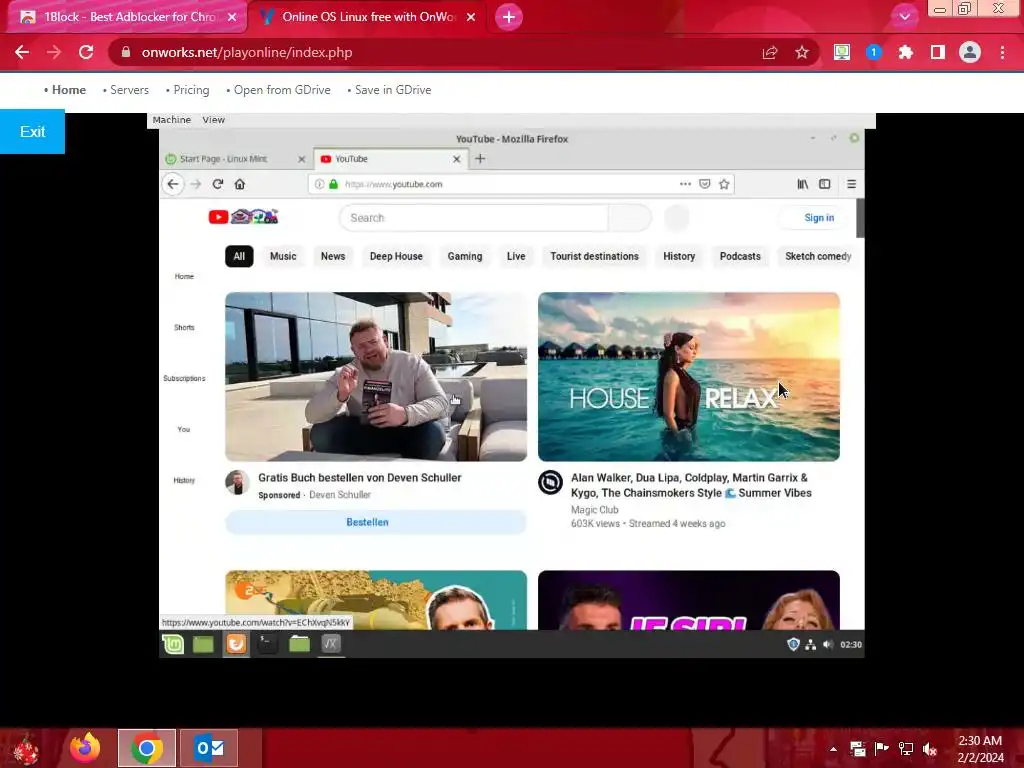1024x768 pixels.
Task: Open the House Relax video thumbnail
Action: (689, 377)
